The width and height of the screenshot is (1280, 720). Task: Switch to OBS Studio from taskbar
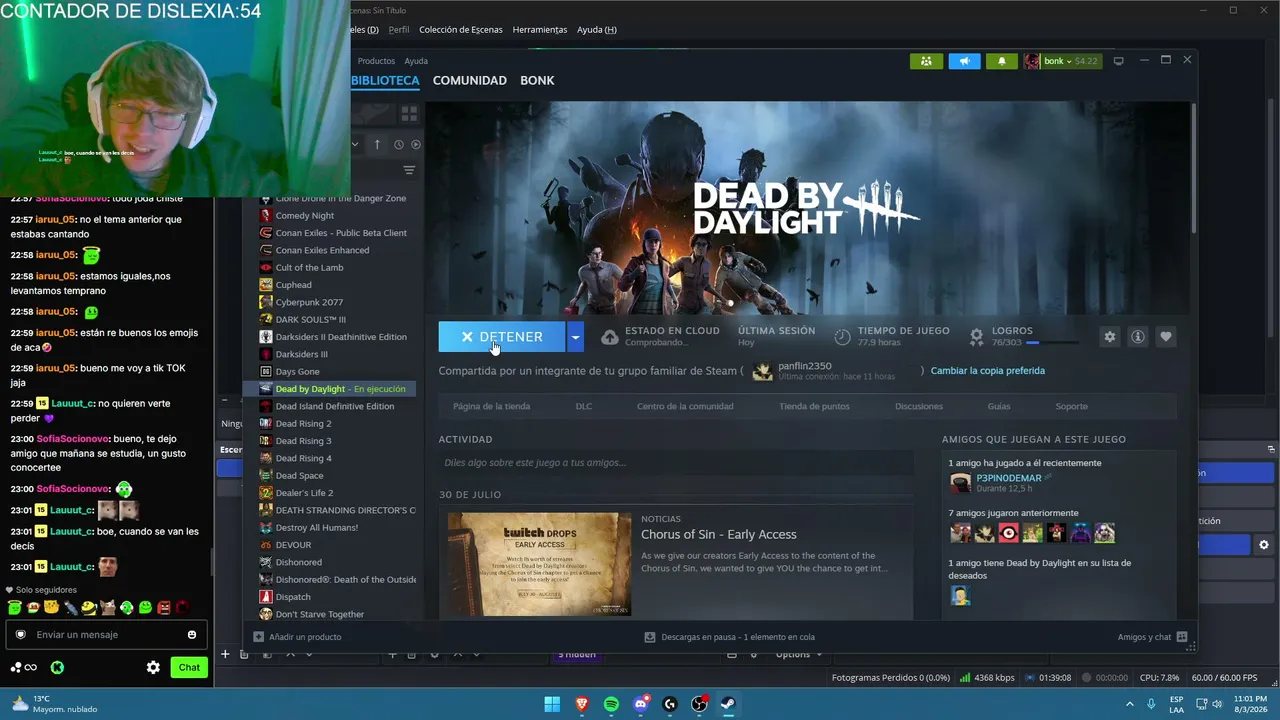tap(699, 704)
